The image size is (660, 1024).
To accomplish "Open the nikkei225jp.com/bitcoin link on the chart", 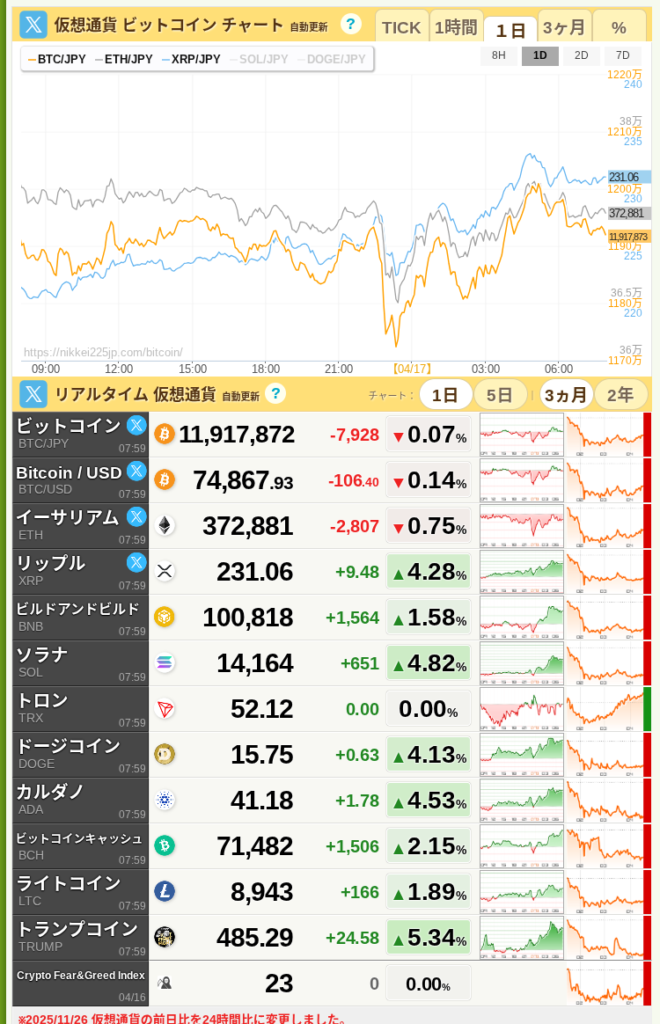I will point(103,352).
